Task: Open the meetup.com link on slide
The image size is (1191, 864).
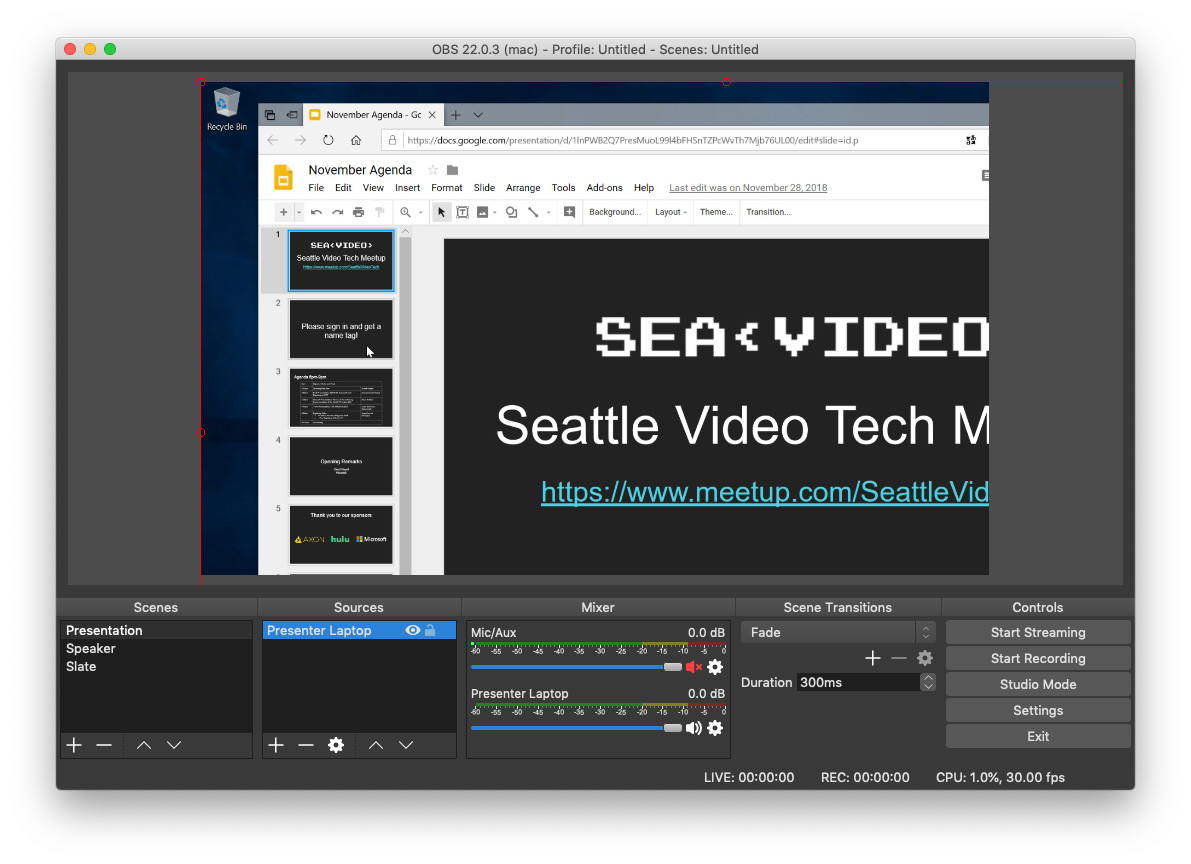Action: [764, 492]
